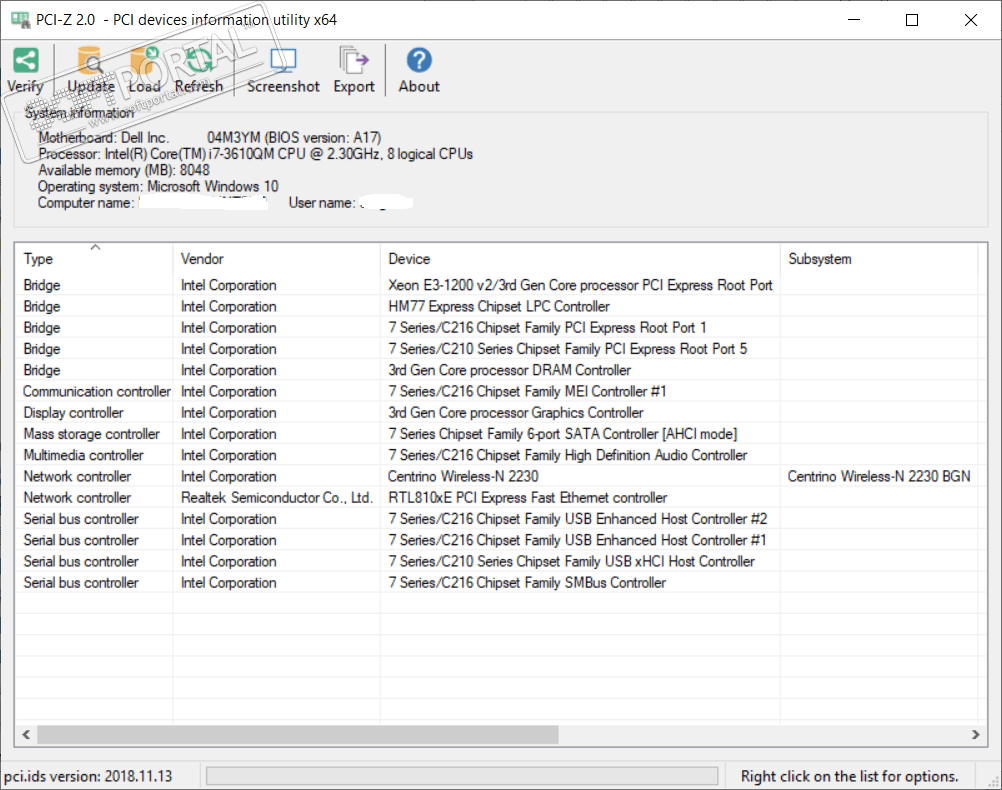The image size is (1002, 790).
Task: Select PCI Express Root Port 1 device
Action: (547, 328)
